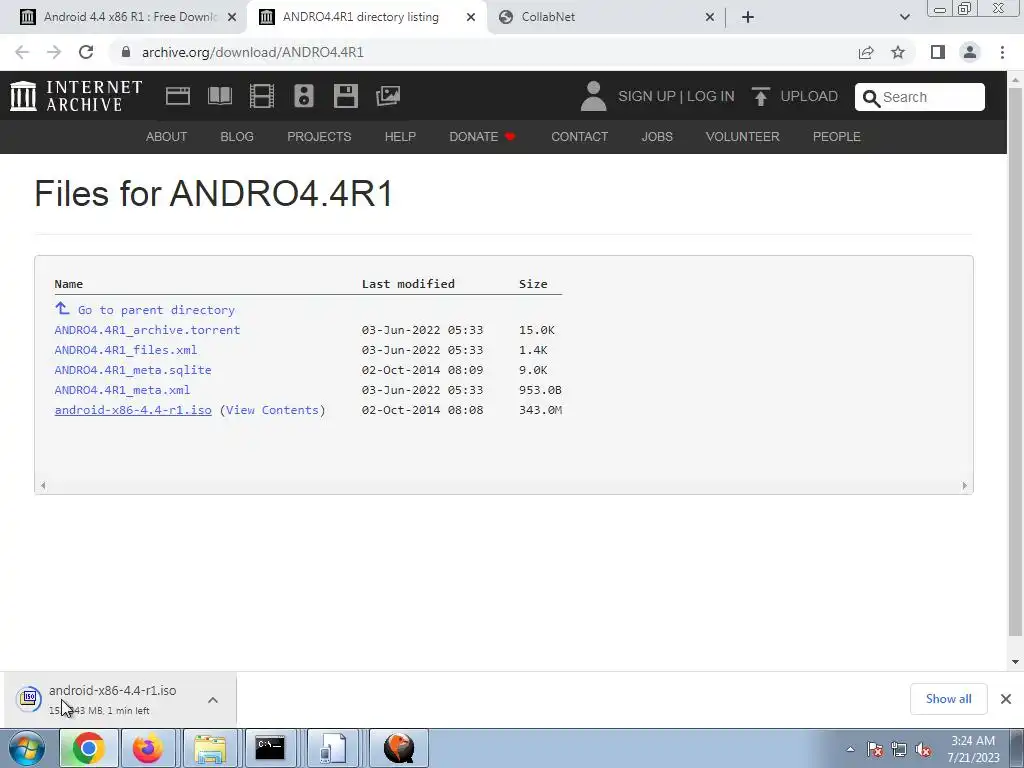This screenshot has height=768, width=1024.
Task: Open the JOBS menu item
Action: coord(657,136)
